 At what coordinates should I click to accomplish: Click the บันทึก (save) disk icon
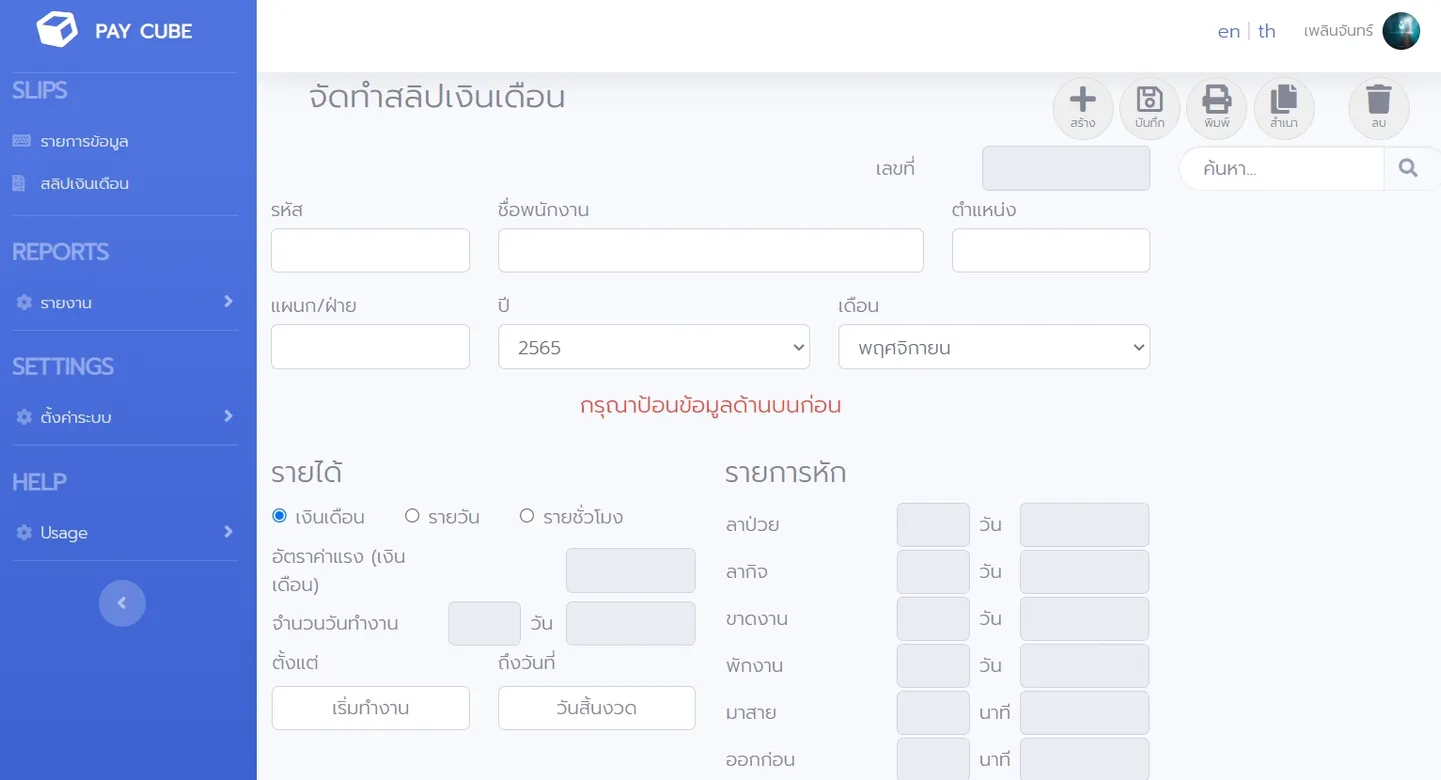[1150, 99]
